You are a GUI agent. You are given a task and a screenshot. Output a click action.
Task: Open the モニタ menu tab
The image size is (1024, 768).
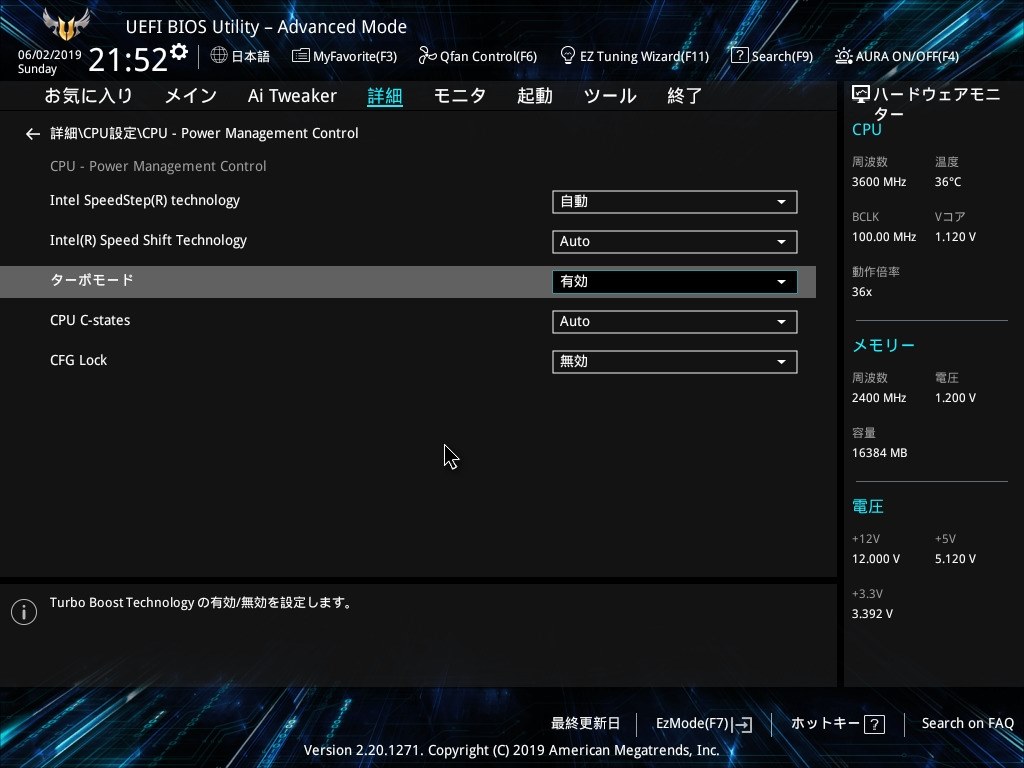click(460, 96)
